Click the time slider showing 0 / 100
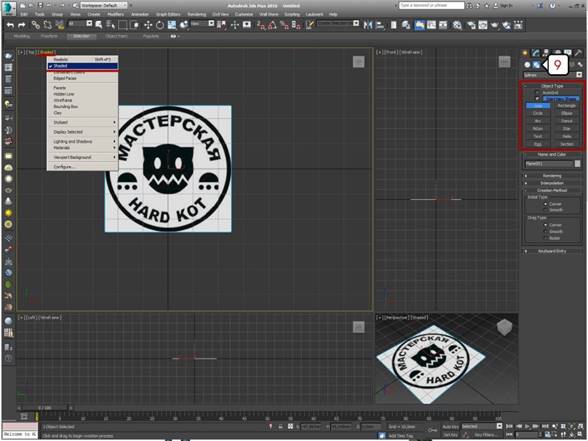The width and height of the screenshot is (588, 441). pos(44,408)
